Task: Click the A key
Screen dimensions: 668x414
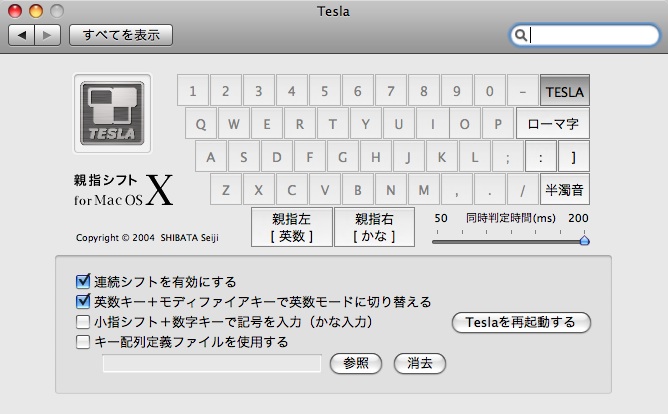Action: pyautogui.click(x=210, y=157)
